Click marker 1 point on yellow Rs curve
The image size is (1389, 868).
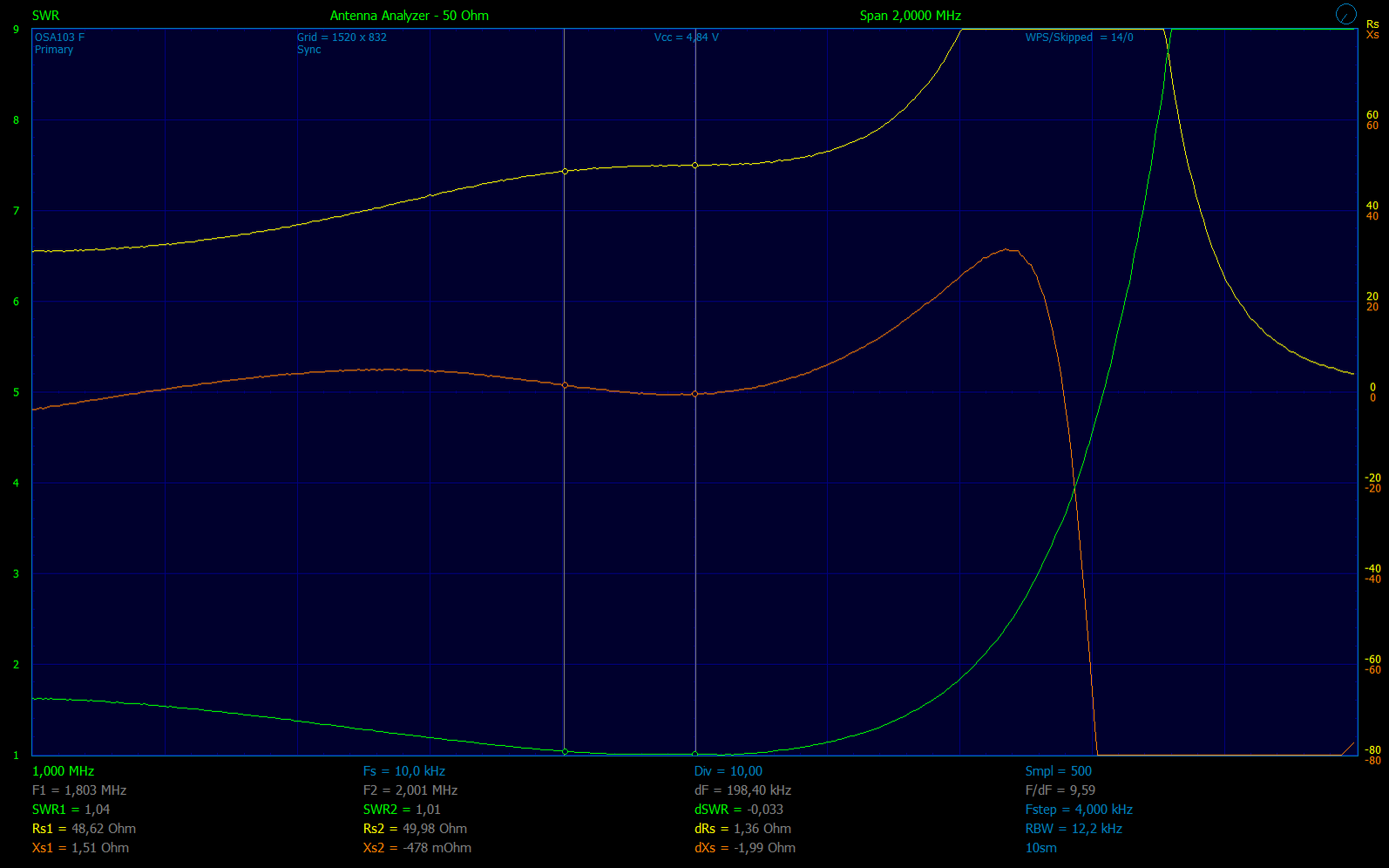(565, 171)
